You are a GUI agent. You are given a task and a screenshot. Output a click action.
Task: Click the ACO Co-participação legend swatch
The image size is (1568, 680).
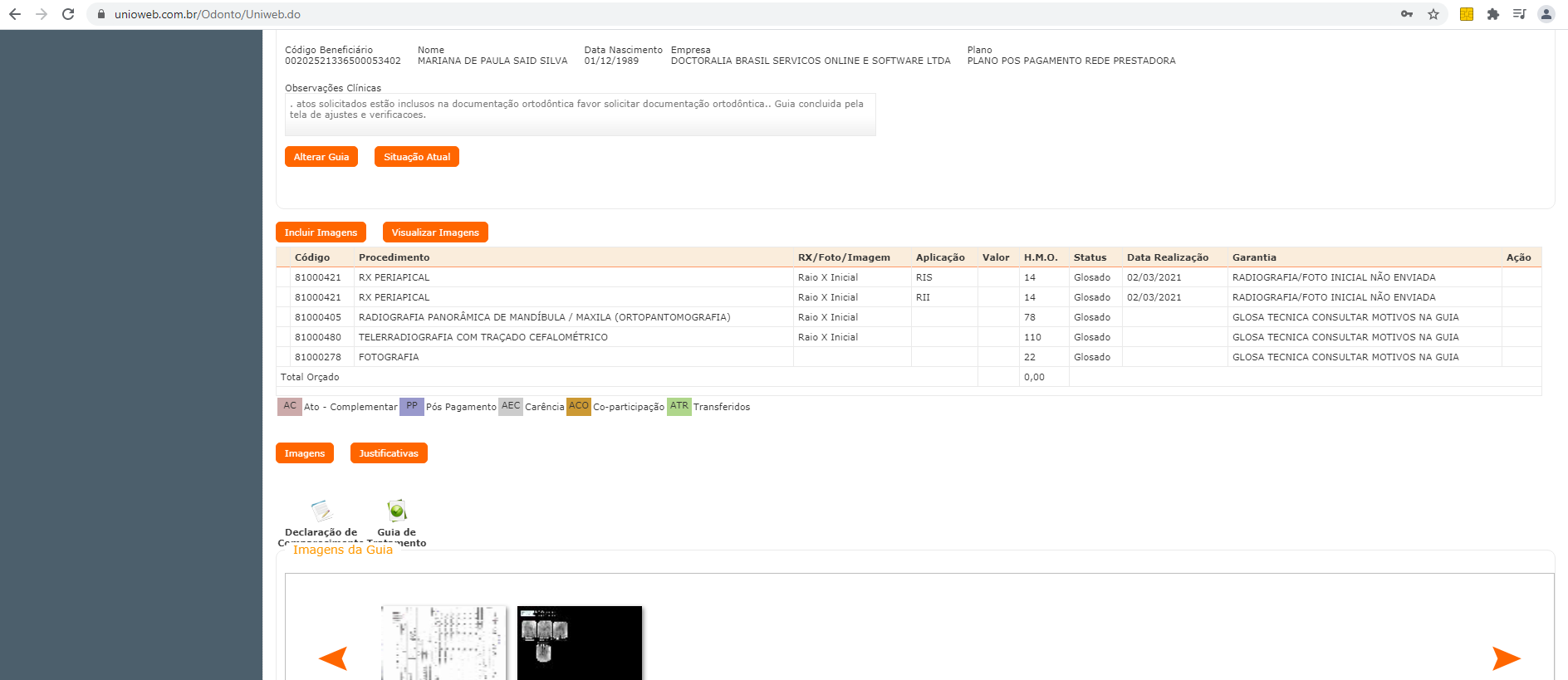coord(579,407)
